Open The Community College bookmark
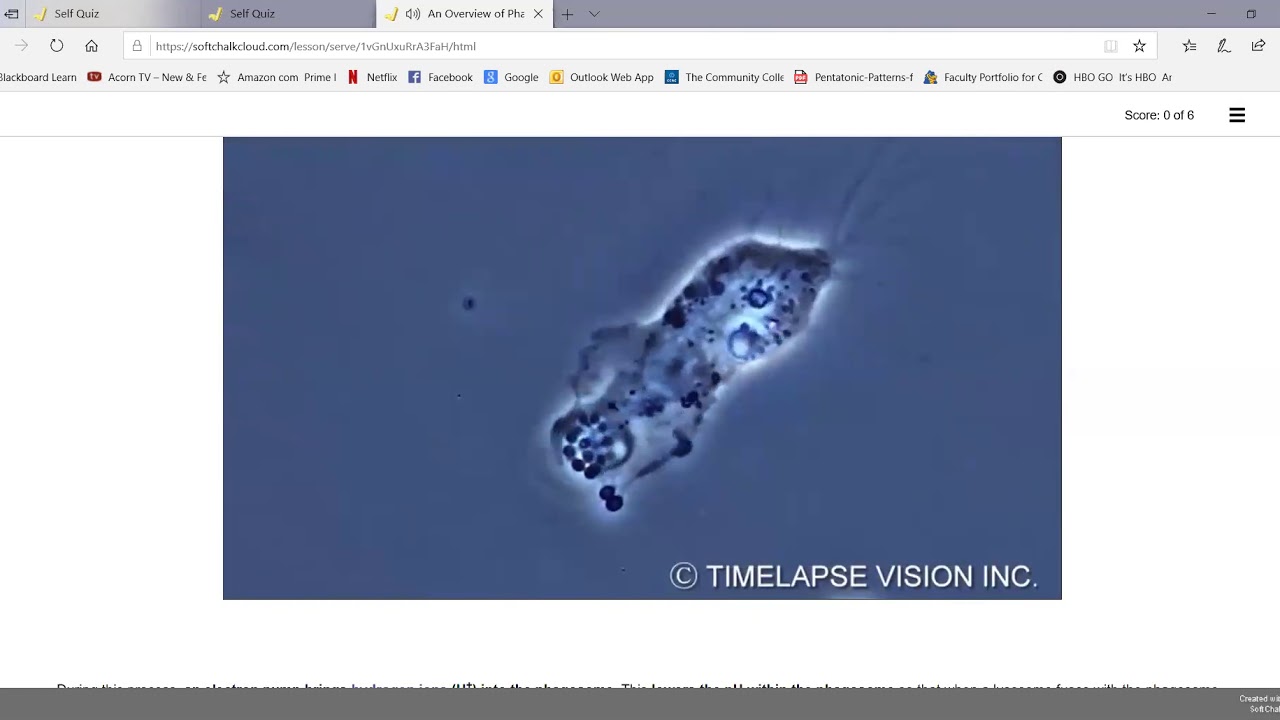 click(725, 77)
